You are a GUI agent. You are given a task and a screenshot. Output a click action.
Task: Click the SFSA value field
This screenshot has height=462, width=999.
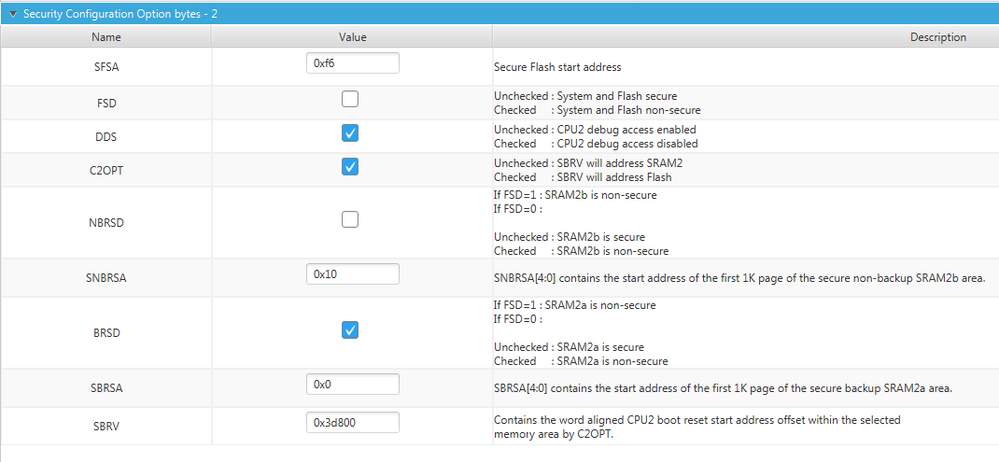[352, 63]
